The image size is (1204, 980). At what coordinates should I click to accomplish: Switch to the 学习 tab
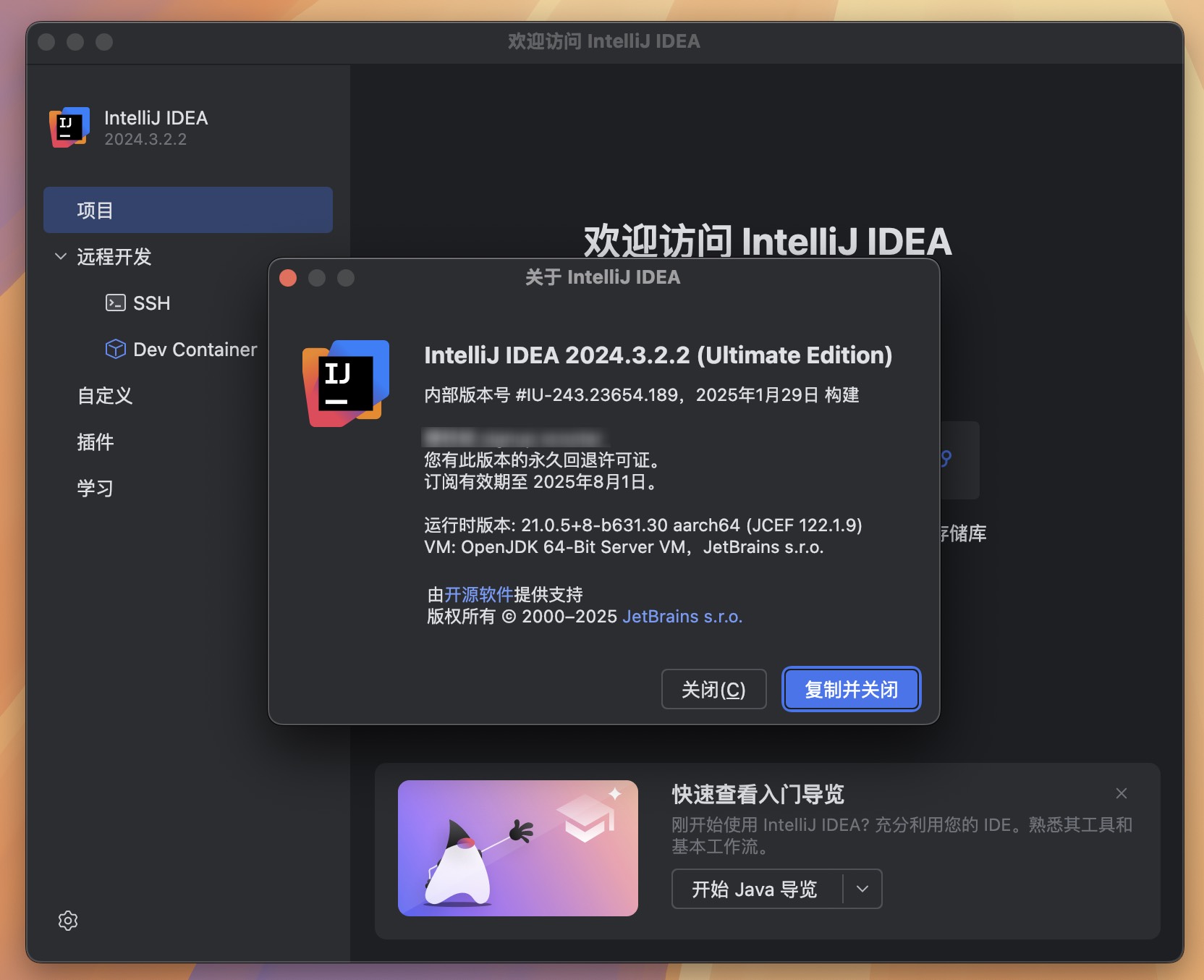tap(96, 488)
